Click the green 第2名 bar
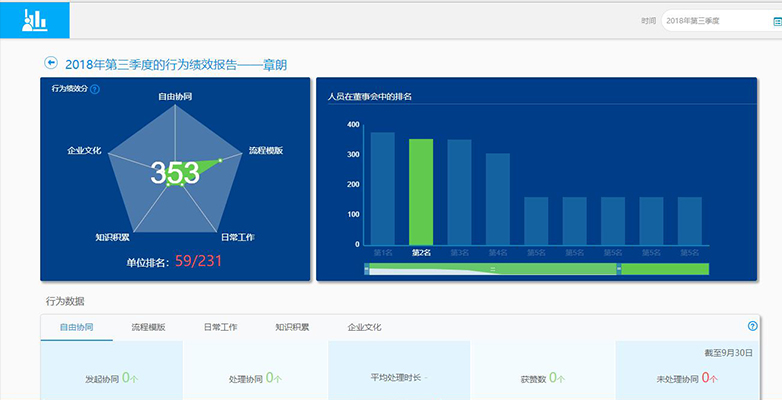Screen dimensions: 782x400 click(421, 192)
